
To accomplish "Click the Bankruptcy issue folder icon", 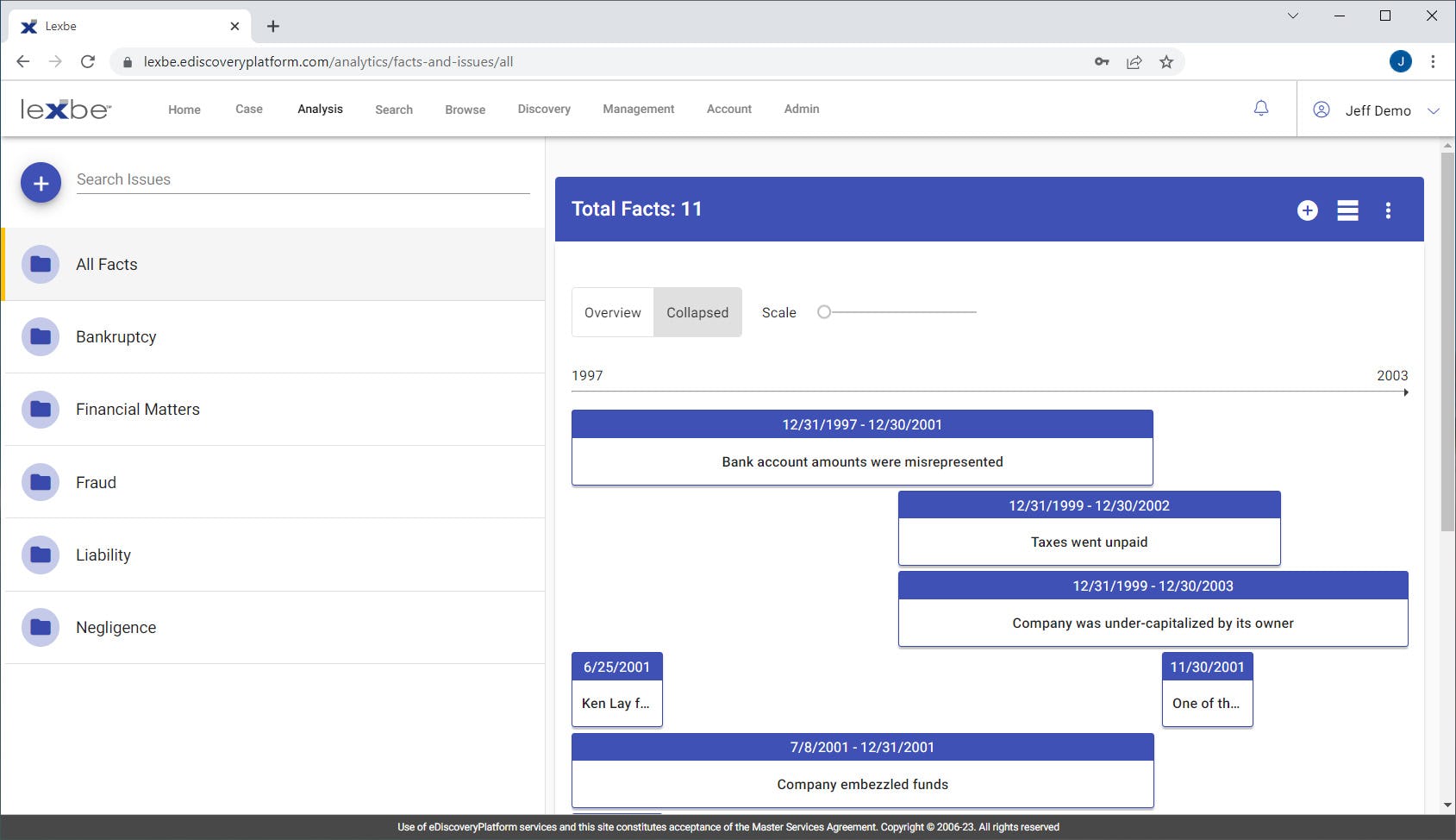I will click(41, 336).
